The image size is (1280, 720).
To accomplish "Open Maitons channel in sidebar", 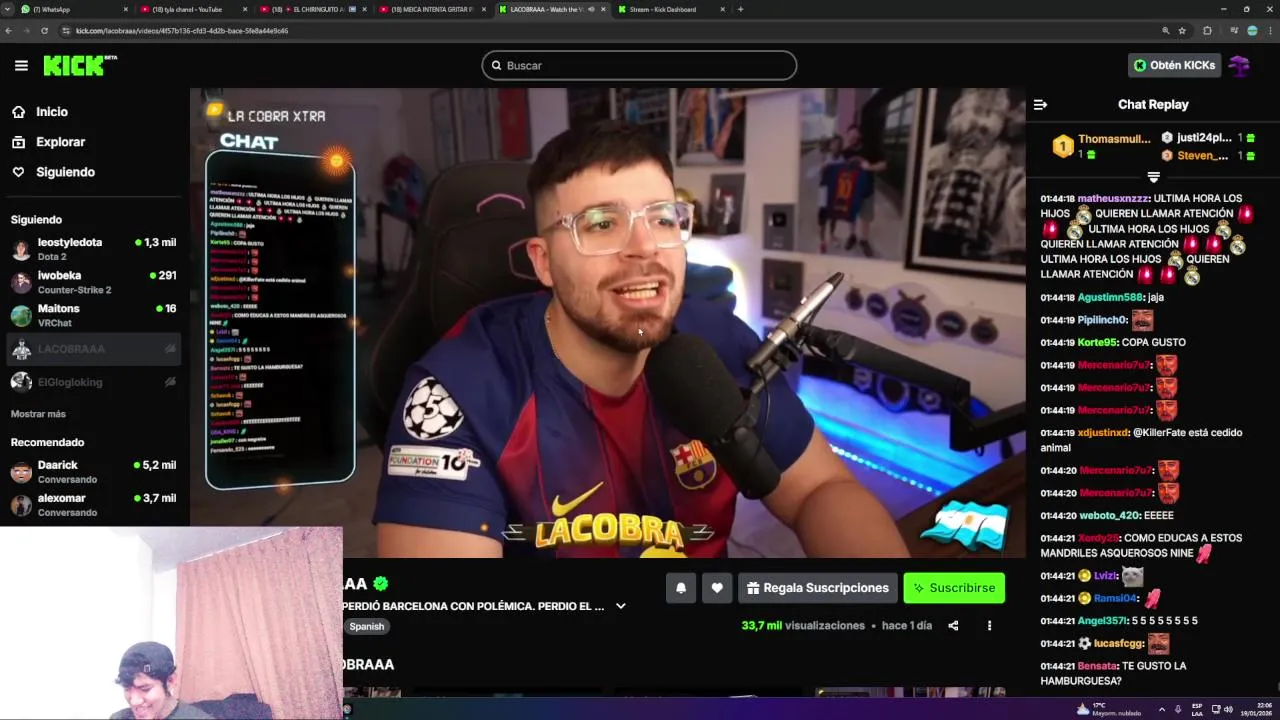I will tap(93, 315).
